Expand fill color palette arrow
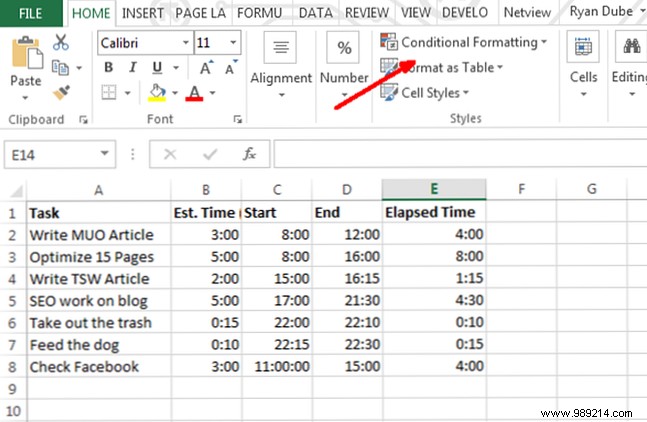Screen dimensions: 647x422 coord(175,93)
